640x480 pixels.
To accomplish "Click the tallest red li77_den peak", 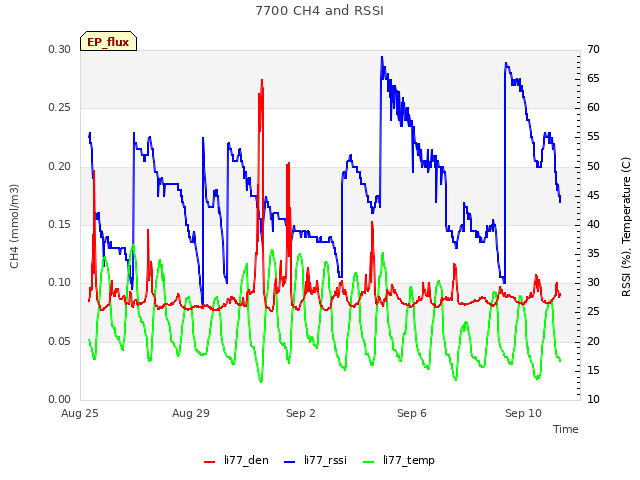I will (x=262, y=81).
